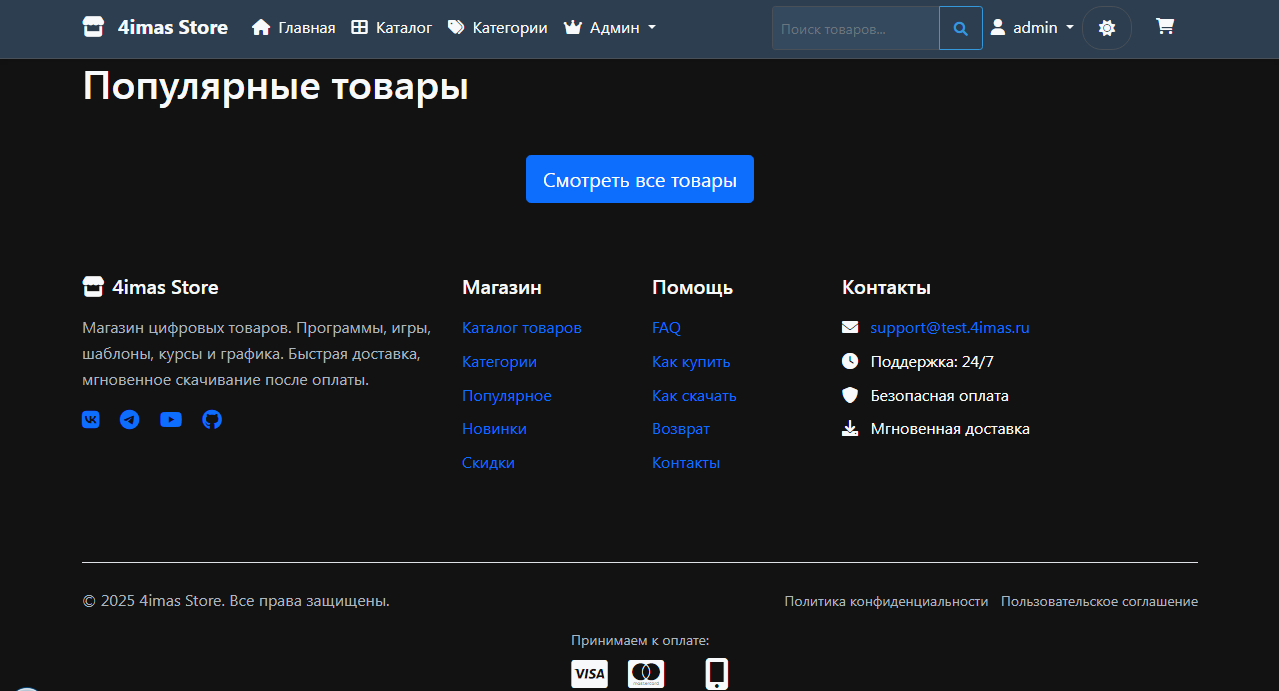
Task: Expand the admin user dropdown
Action: click(1031, 27)
